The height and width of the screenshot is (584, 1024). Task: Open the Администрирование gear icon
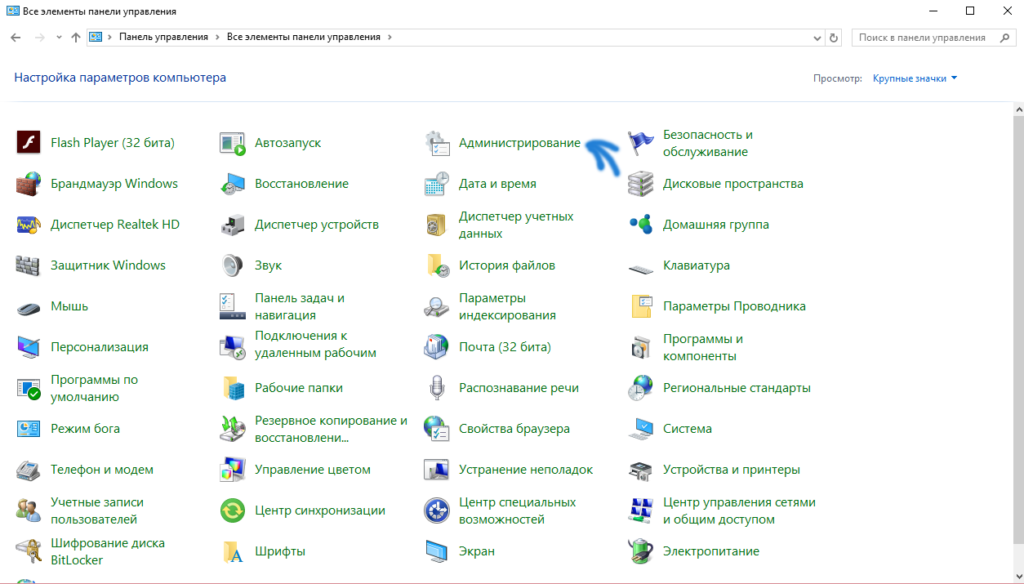coord(437,142)
